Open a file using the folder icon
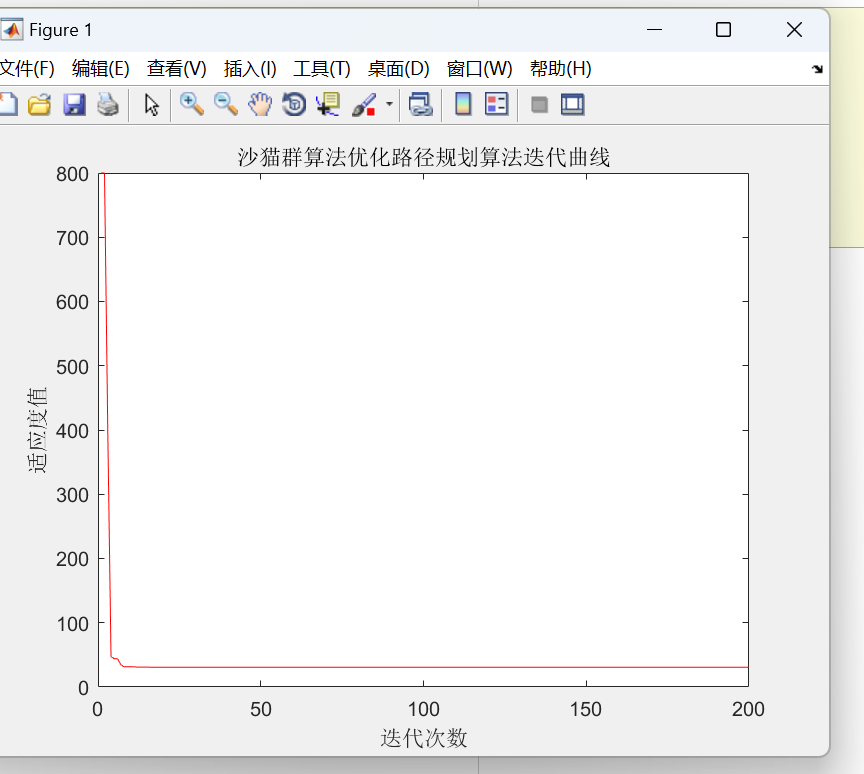Image resolution: width=864 pixels, height=774 pixels. click(x=39, y=104)
